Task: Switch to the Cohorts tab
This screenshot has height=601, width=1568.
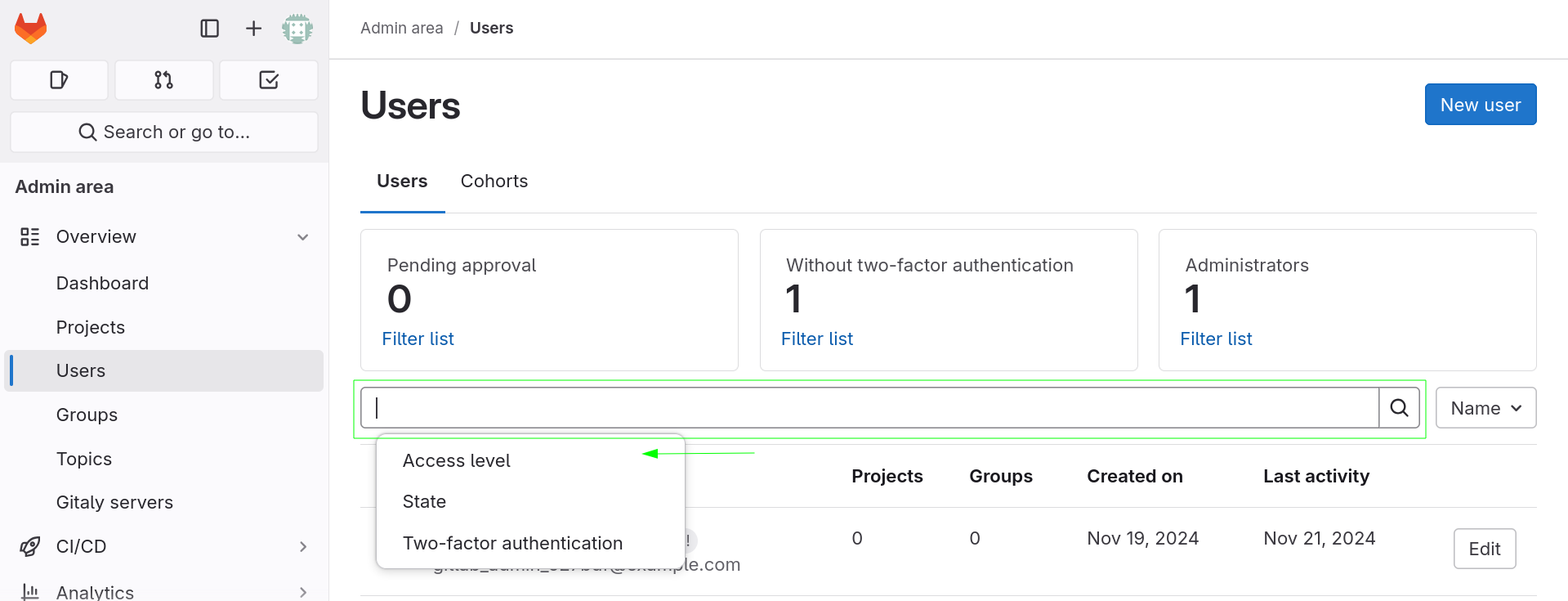Action: coord(494,181)
